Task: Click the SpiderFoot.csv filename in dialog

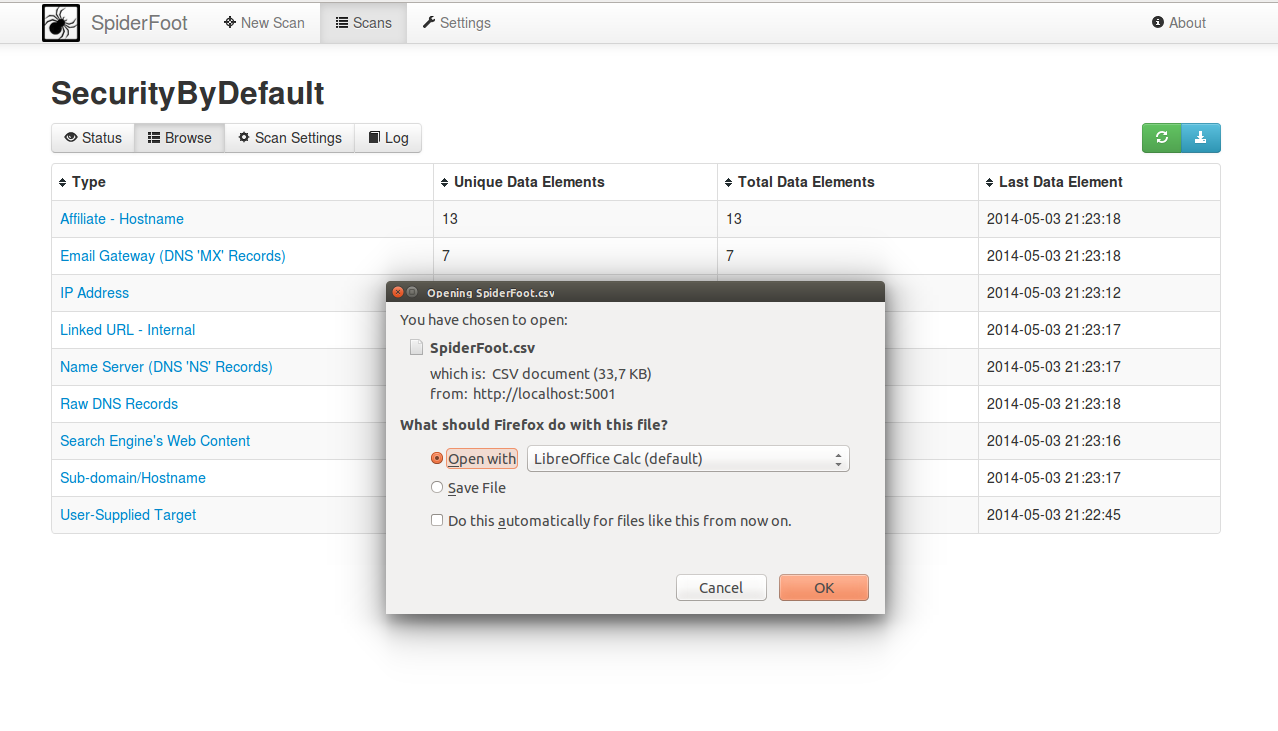Action: click(x=482, y=348)
